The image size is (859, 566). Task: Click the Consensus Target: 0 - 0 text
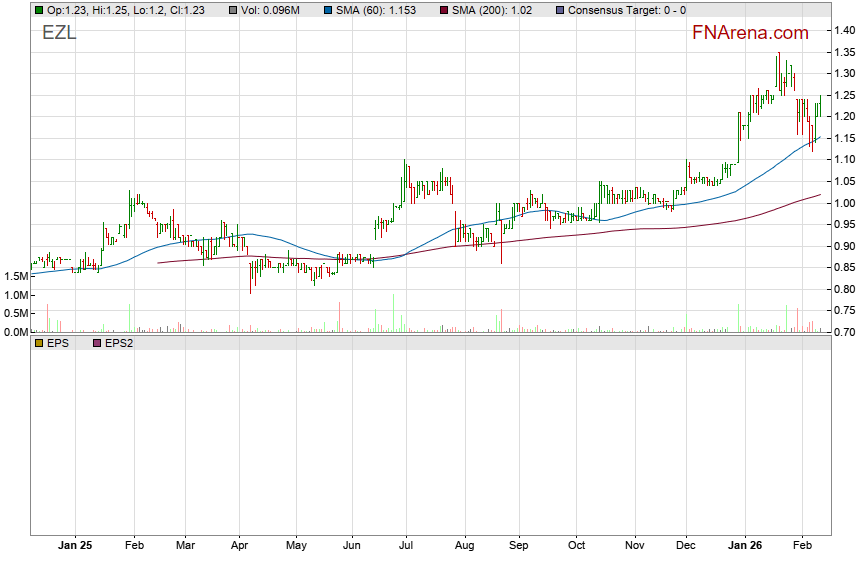point(627,9)
